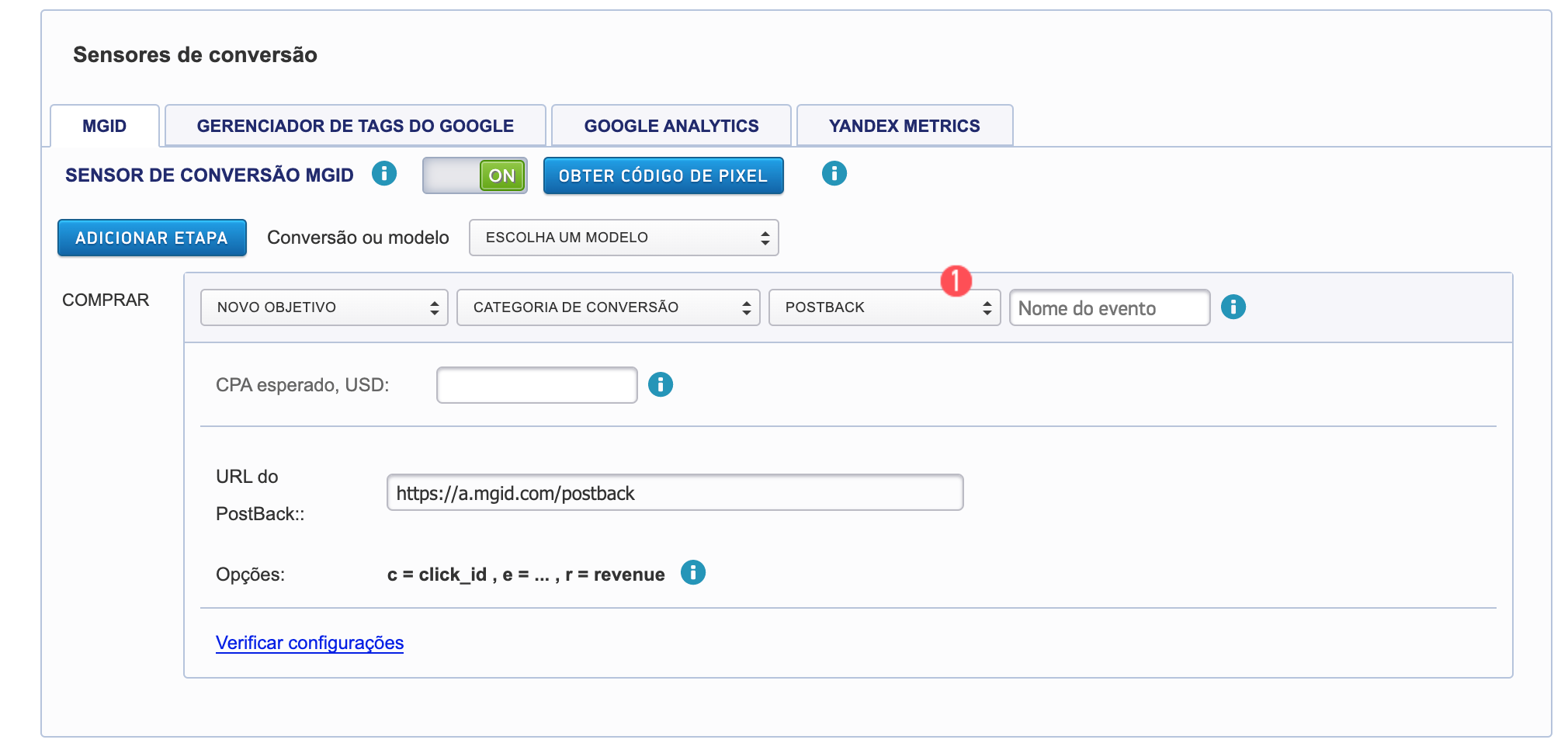
Task: Click the PostBack URL text field
Action: 675,493
